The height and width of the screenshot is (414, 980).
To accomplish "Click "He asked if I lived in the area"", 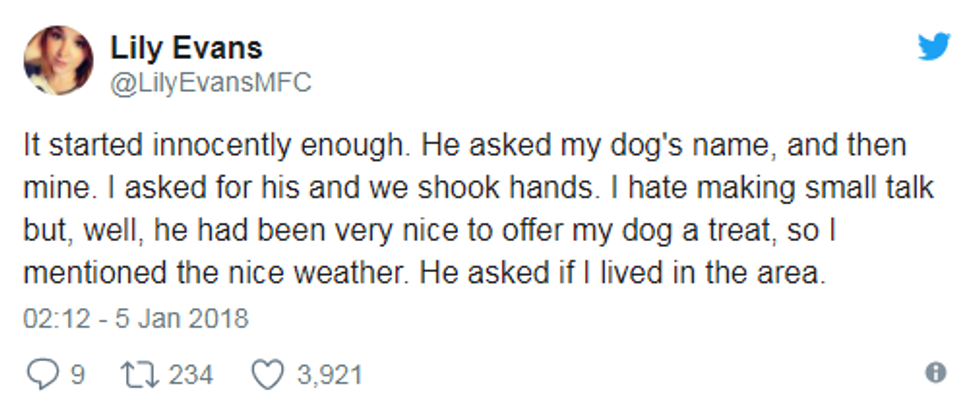I will click(623, 274).
